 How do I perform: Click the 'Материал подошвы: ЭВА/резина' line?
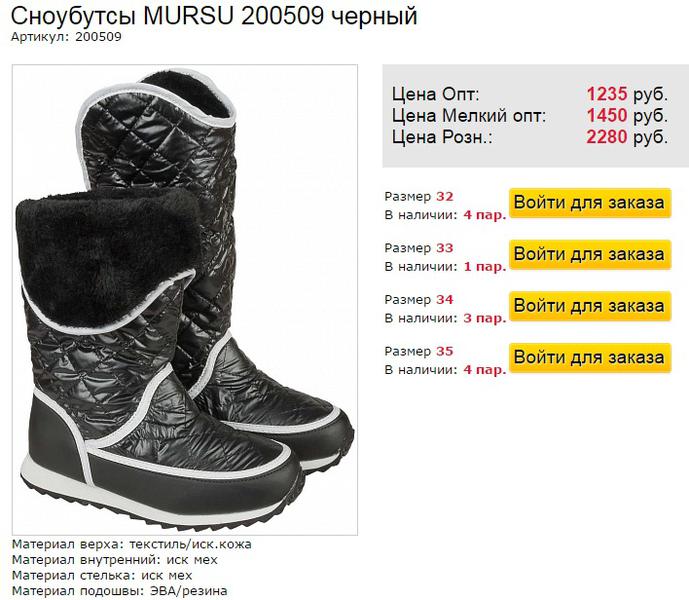[120, 590]
